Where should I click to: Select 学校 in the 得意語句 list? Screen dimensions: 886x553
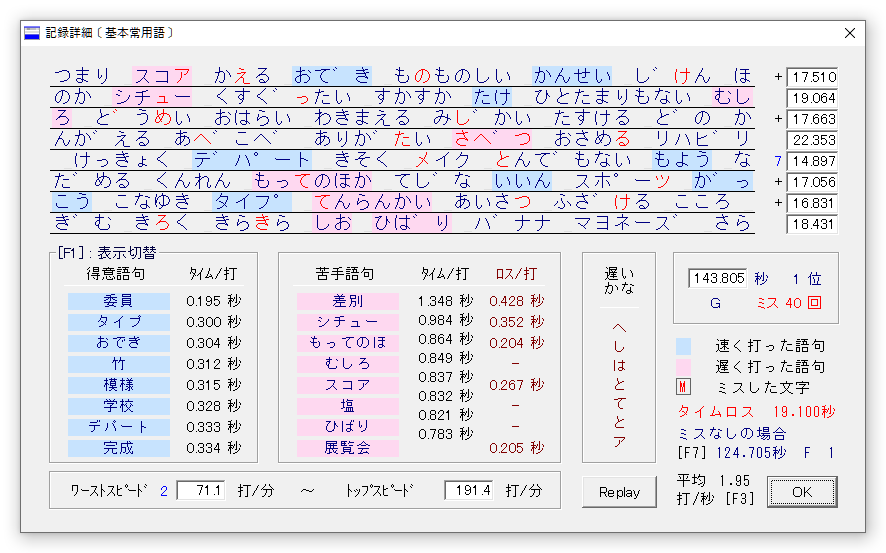(x=119, y=406)
